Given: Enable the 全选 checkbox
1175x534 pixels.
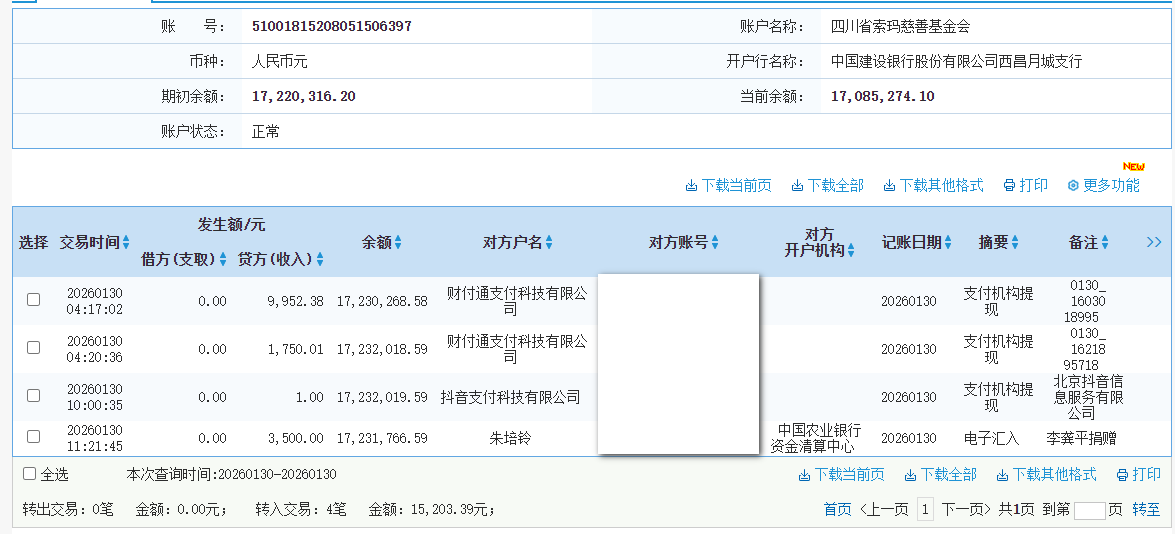Looking at the screenshot, I should point(30,474).
